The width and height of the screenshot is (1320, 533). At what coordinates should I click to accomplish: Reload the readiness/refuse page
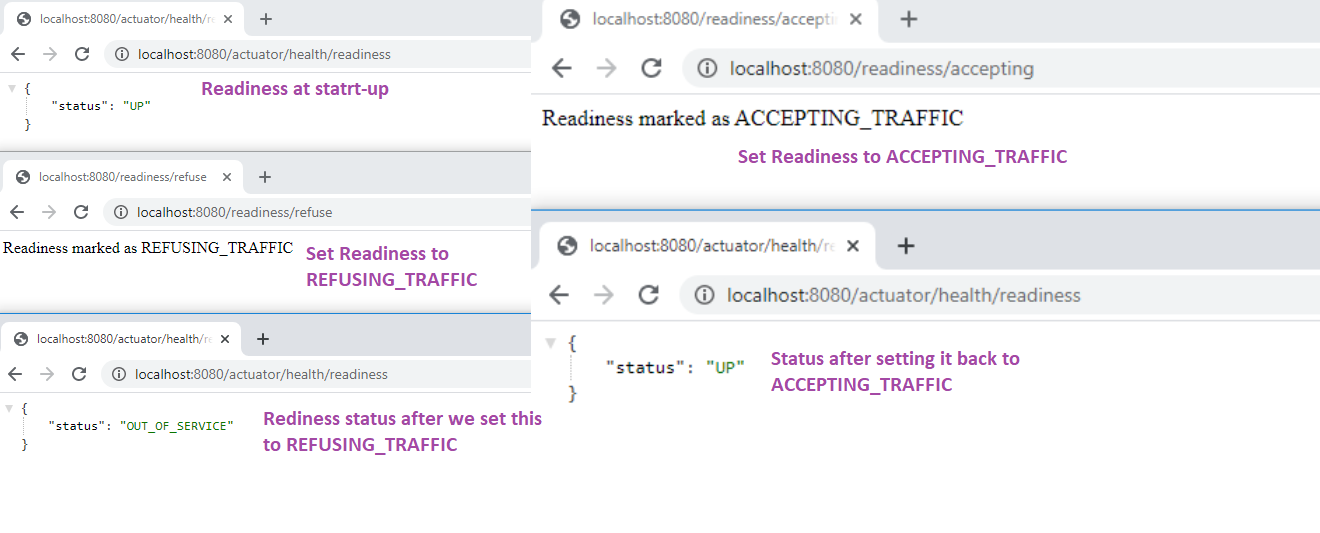click(x=82, y=212)
